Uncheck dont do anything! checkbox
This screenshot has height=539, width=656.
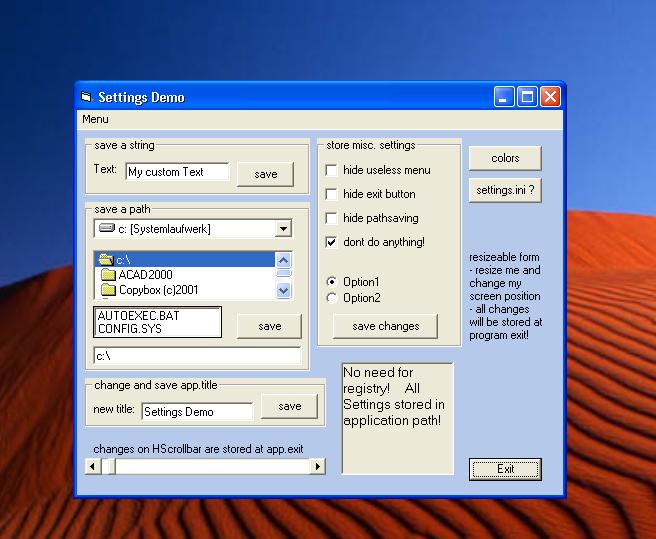332,242
